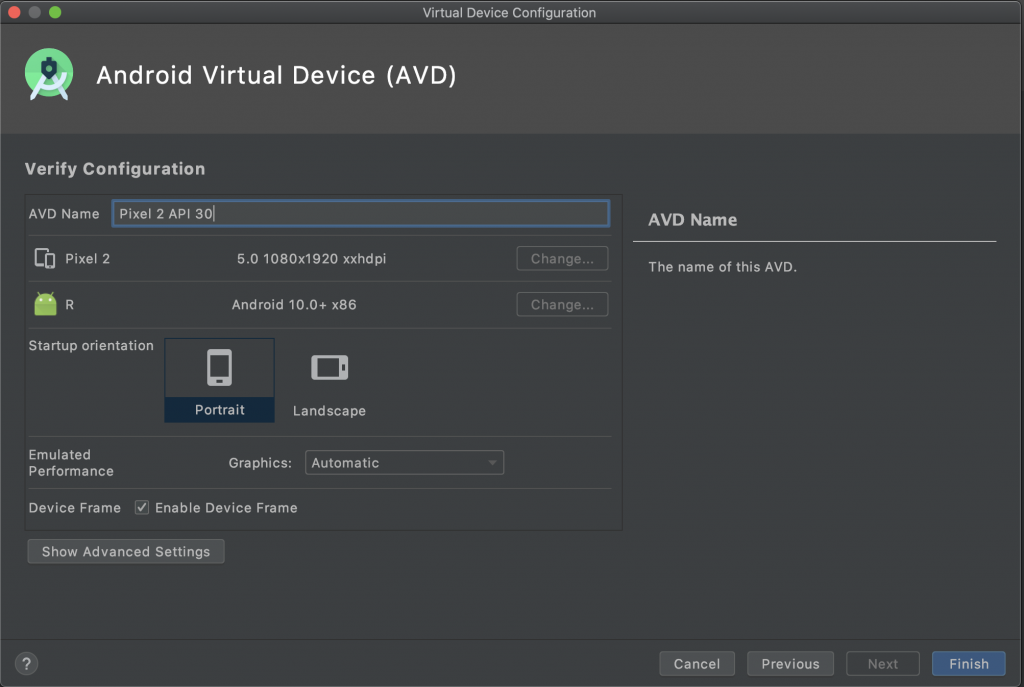
Task: Show Advanced Settings
Action: 126,551
